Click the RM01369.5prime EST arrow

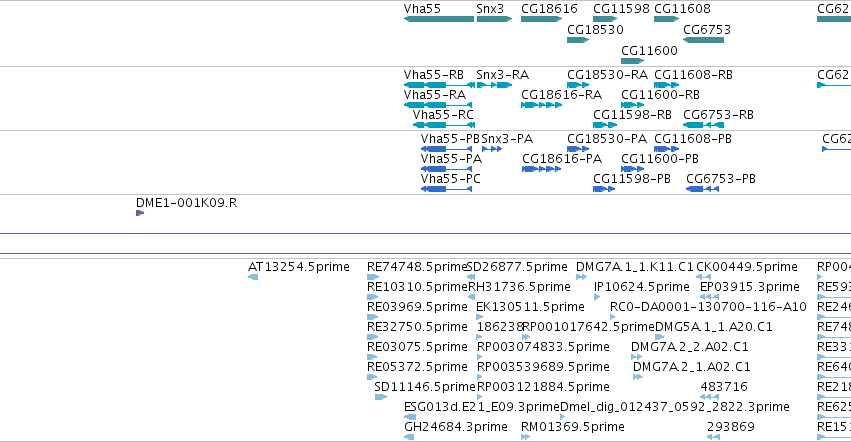point(525,437)
